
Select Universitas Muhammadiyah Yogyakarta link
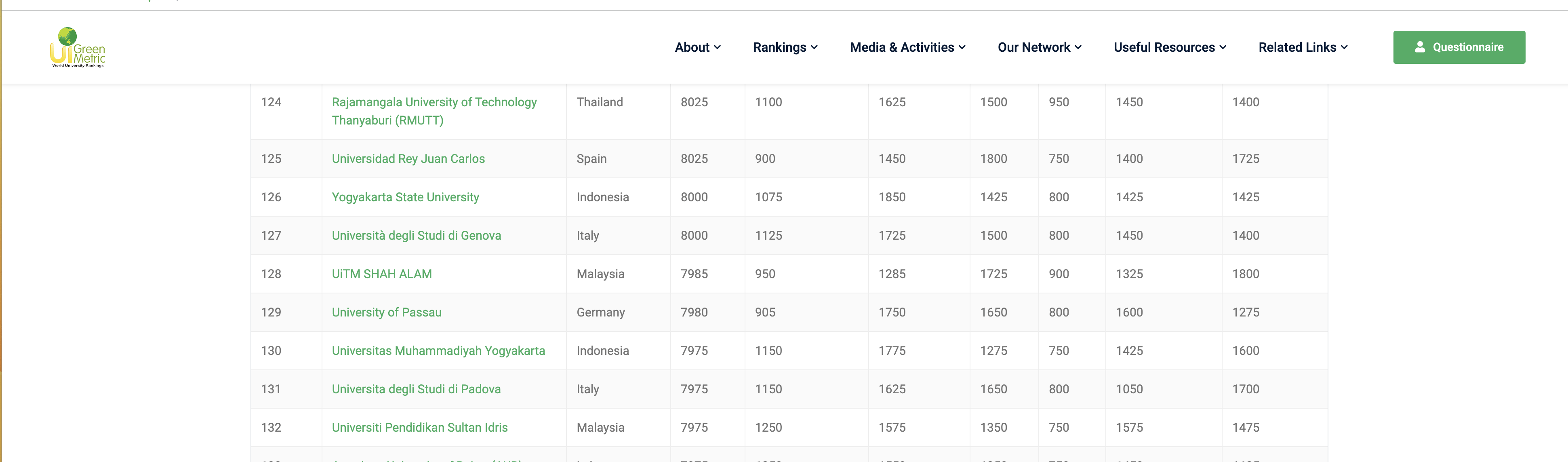pyautogui.click(x=438, y=350)
